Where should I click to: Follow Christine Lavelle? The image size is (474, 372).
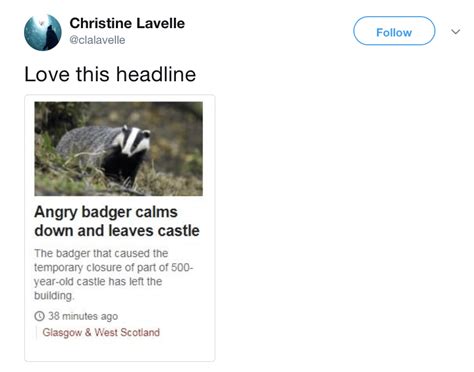[394, 31]
